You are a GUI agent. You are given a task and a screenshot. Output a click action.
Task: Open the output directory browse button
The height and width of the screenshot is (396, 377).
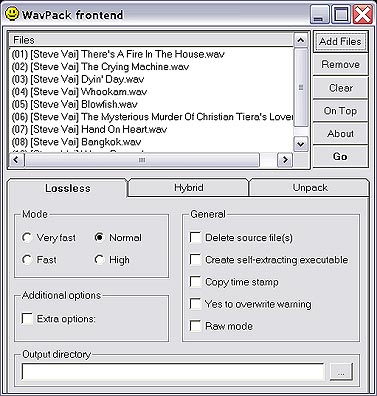(x=341, y=372)
